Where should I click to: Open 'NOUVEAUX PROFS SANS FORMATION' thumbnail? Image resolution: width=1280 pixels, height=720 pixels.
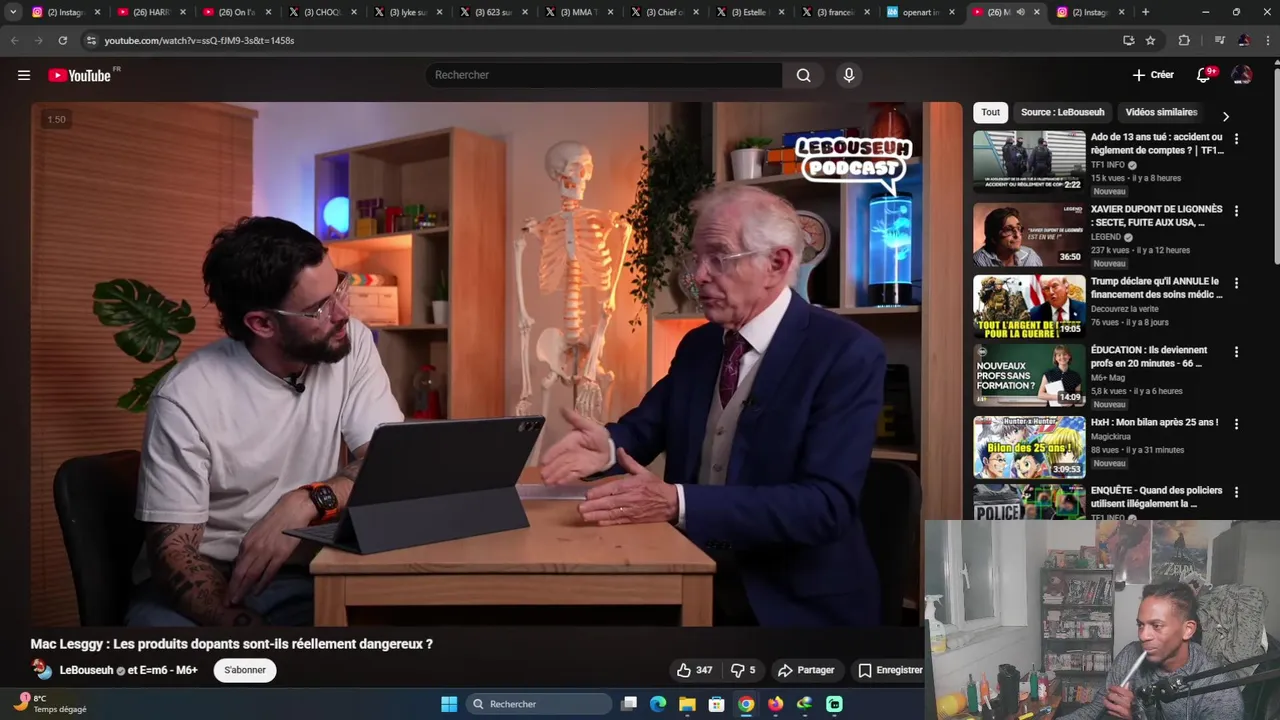(1029, 375)
